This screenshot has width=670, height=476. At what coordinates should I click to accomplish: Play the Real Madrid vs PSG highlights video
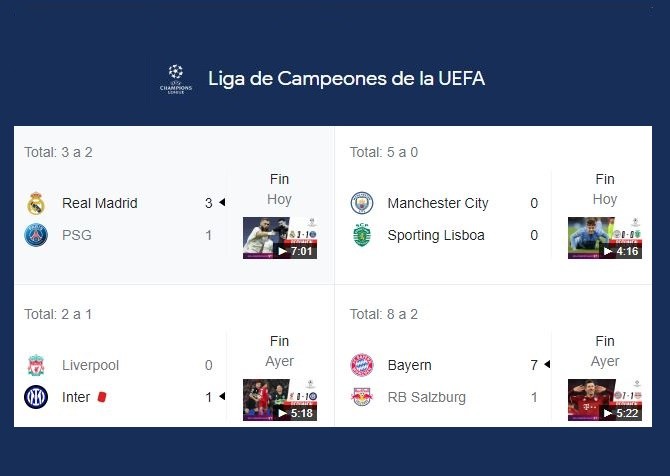pyautogui.click(x=280, y=238)
